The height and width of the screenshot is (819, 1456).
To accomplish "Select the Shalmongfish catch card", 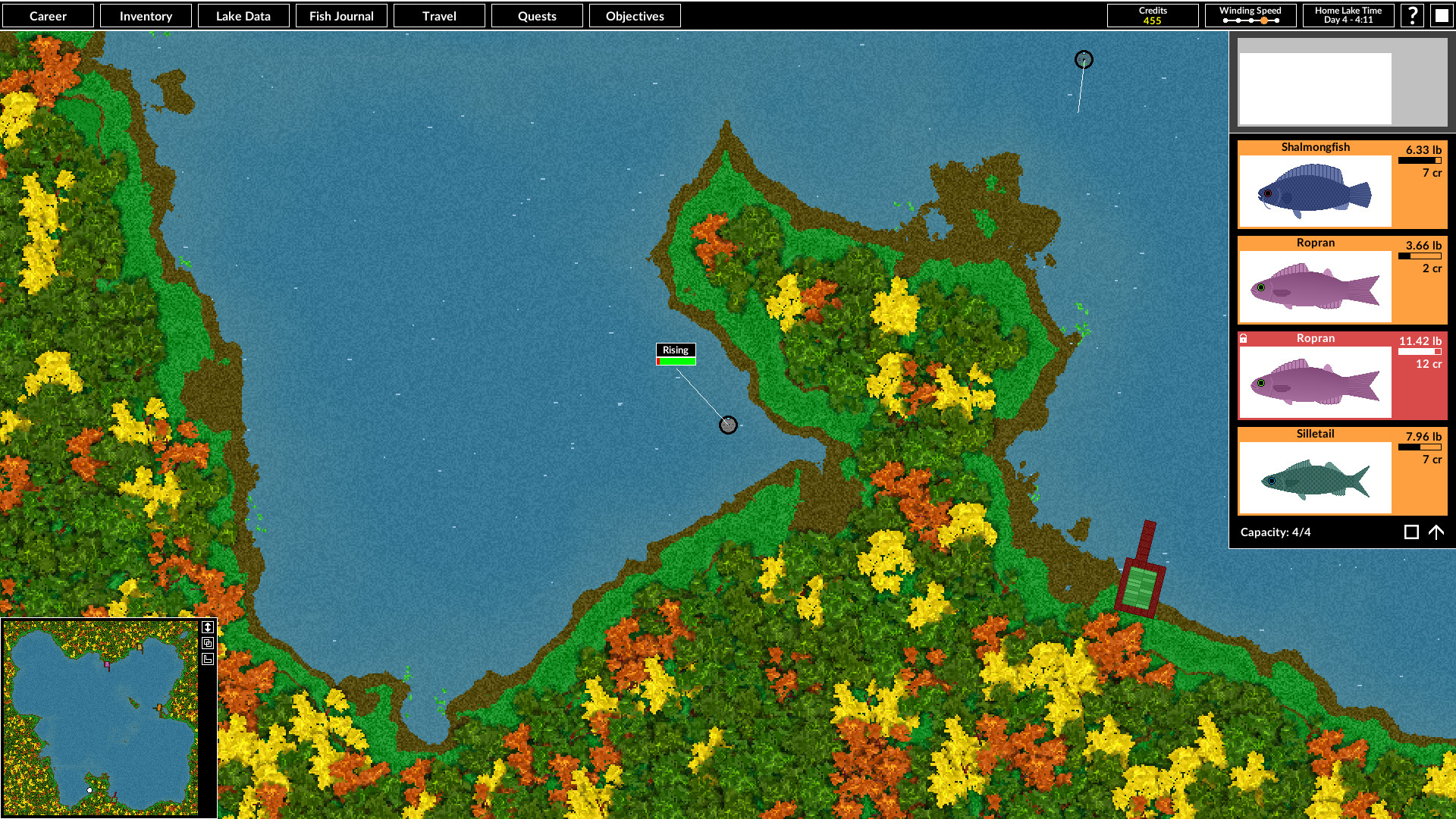I will click(1342, 184).
